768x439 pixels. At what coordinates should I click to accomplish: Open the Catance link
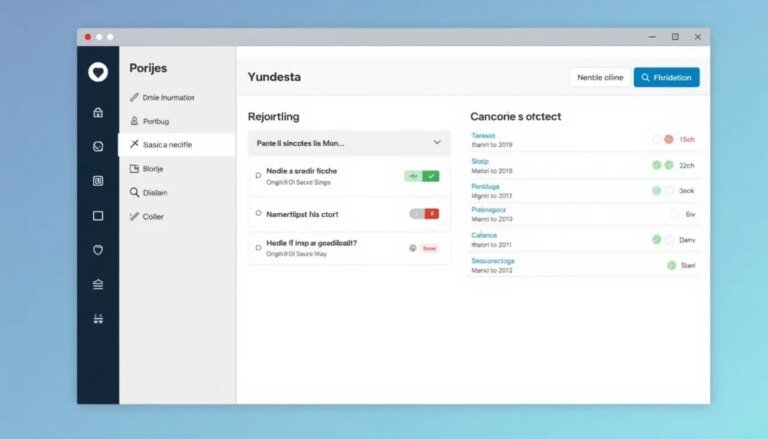point(484,235)
